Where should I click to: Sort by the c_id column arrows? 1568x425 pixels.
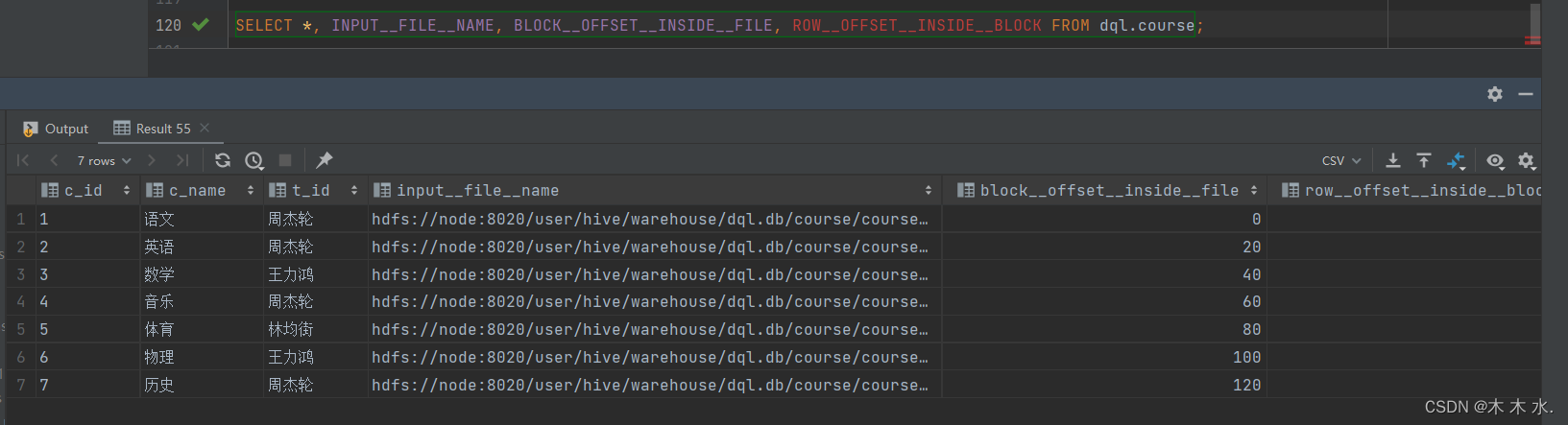[x=127, y=190]
